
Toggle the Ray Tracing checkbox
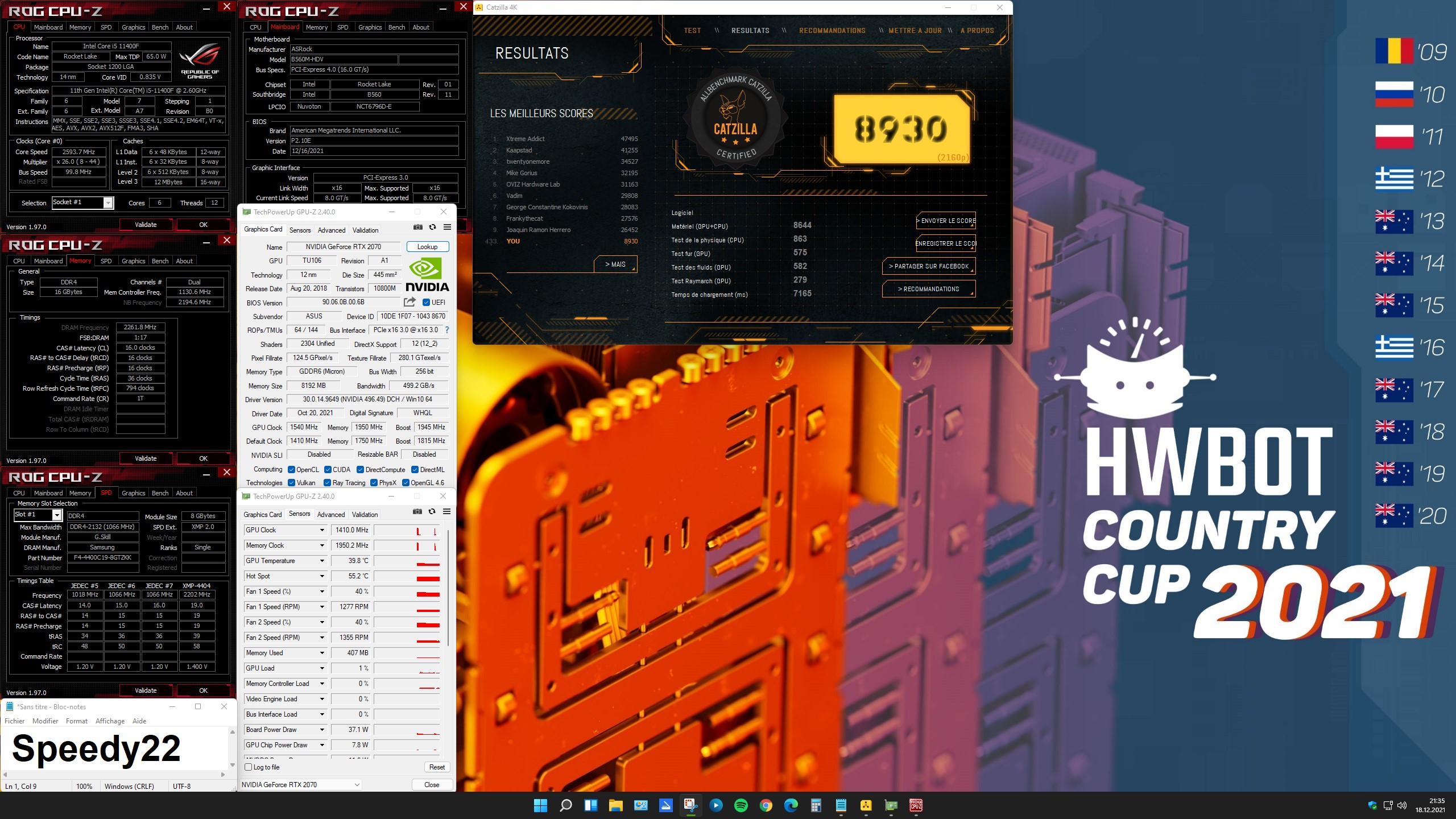(327, 482)
